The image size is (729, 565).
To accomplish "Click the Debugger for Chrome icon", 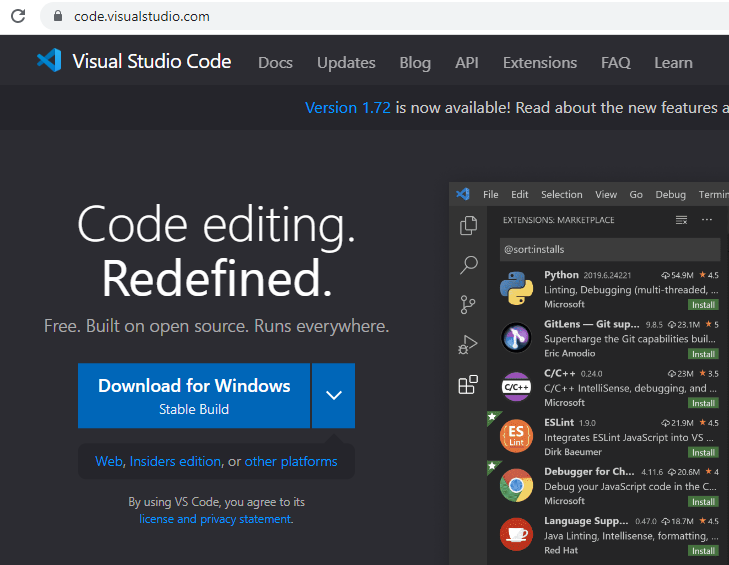I will tap(517, 485).
